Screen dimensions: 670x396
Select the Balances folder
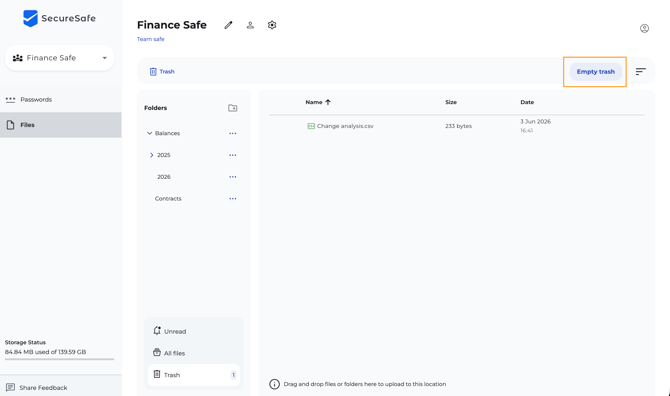tap(167, 133)
